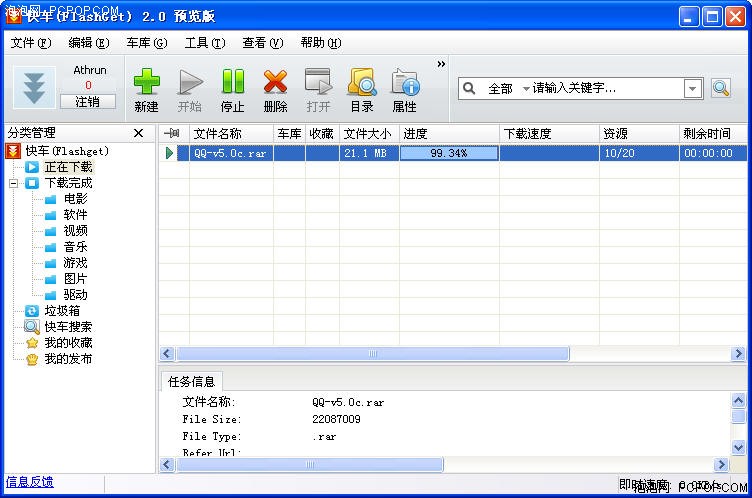Click the 开始 start play icon
The height and width of the screenshot is (498, 752).
[x=190, y=82]
